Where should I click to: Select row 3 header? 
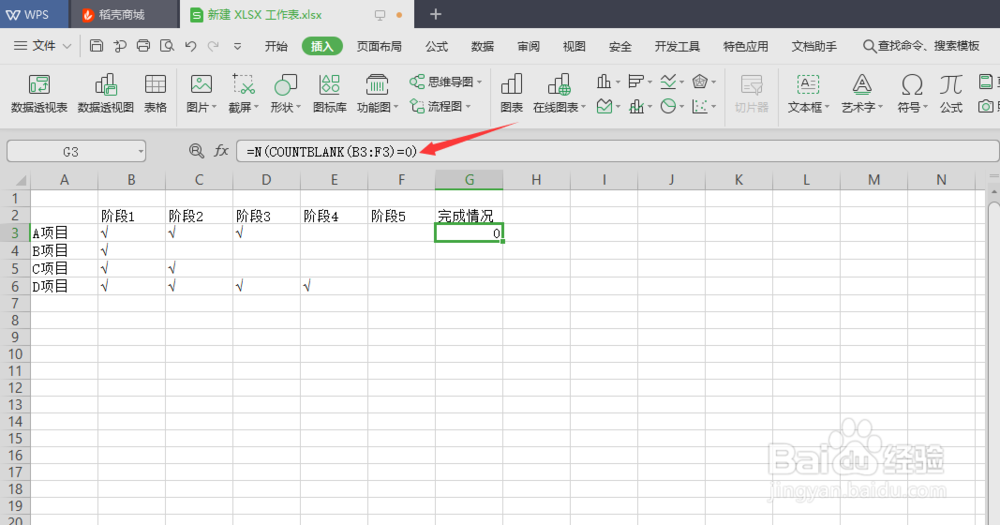tap(15, 233)
